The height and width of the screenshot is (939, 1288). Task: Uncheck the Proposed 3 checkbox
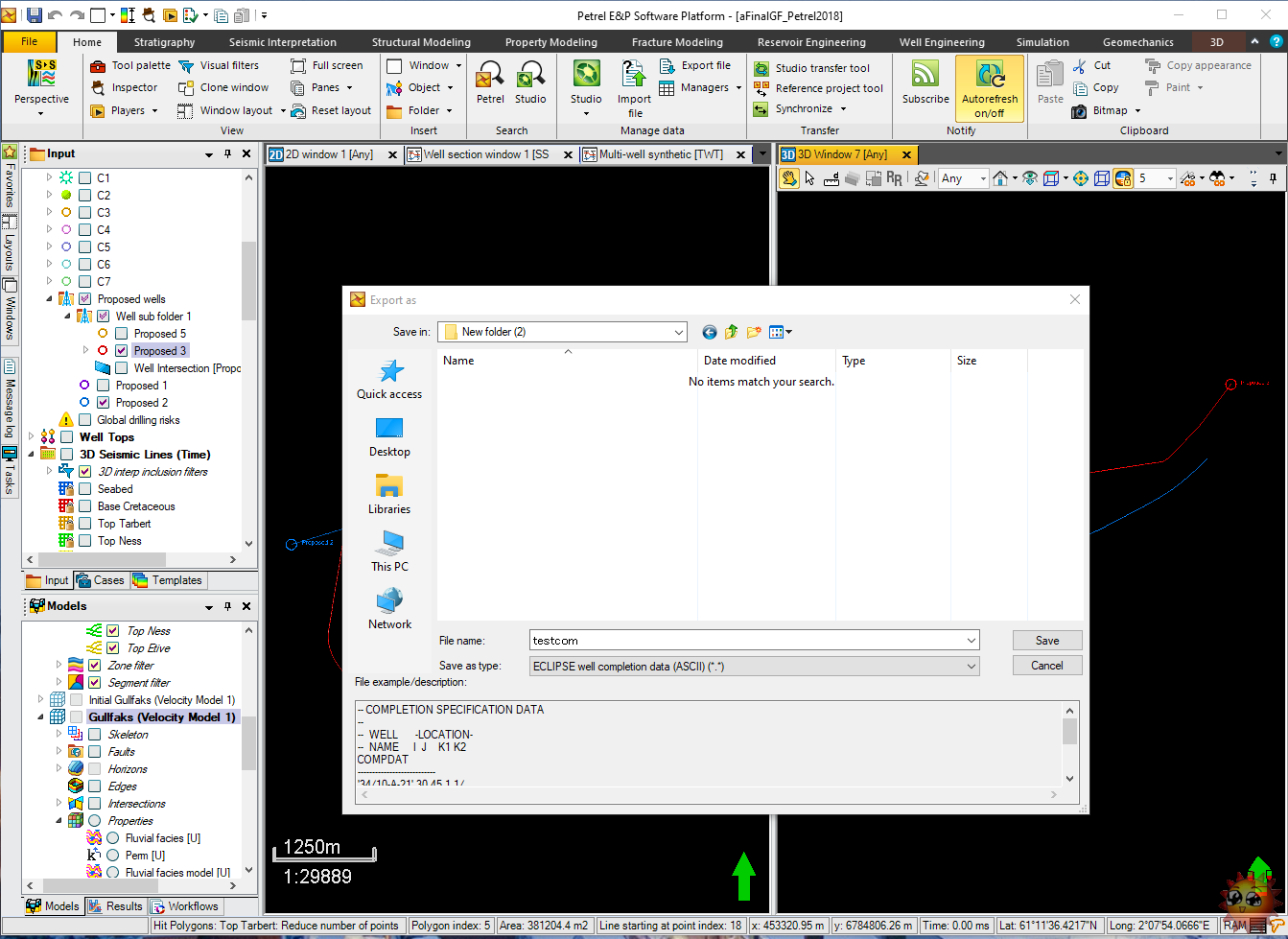(121, 351)
